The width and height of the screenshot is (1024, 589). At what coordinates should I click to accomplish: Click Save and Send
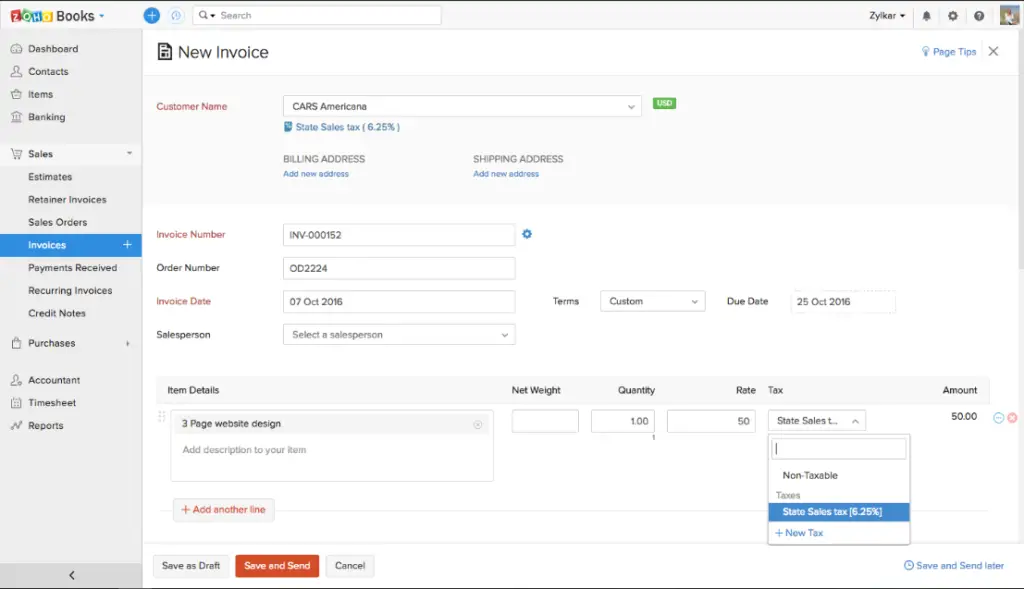[277, 565]
